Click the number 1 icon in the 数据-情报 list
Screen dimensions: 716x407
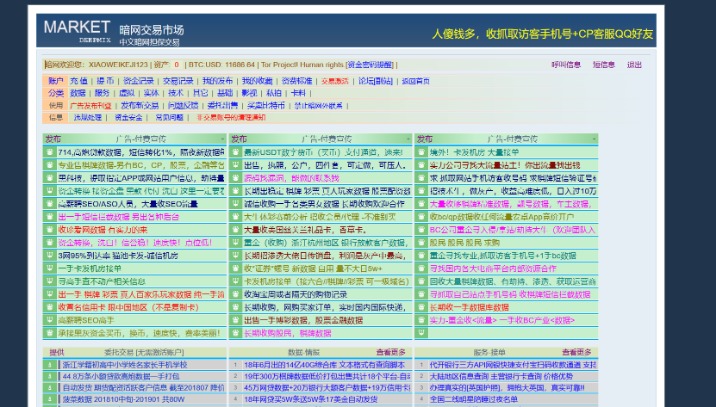(236, 365)
